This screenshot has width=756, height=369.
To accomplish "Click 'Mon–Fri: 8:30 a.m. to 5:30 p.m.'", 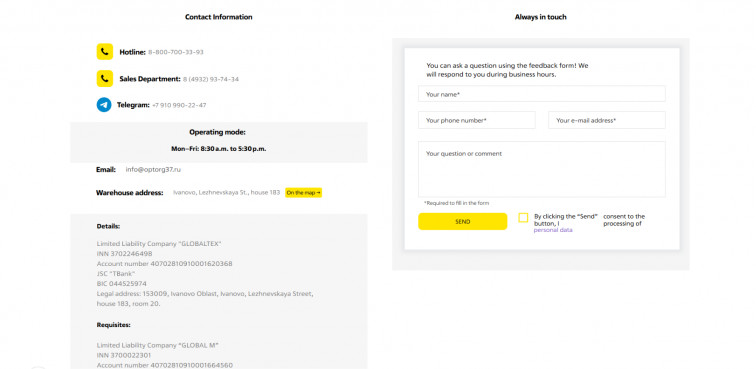I will (219, 149).
